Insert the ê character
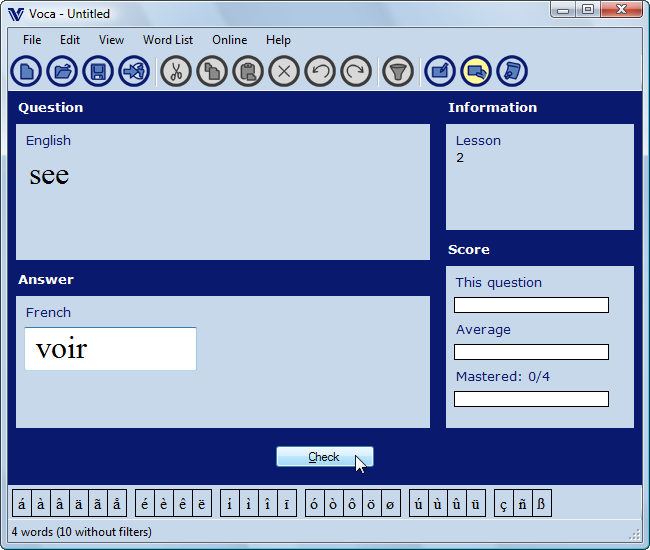 pos(183,504)
